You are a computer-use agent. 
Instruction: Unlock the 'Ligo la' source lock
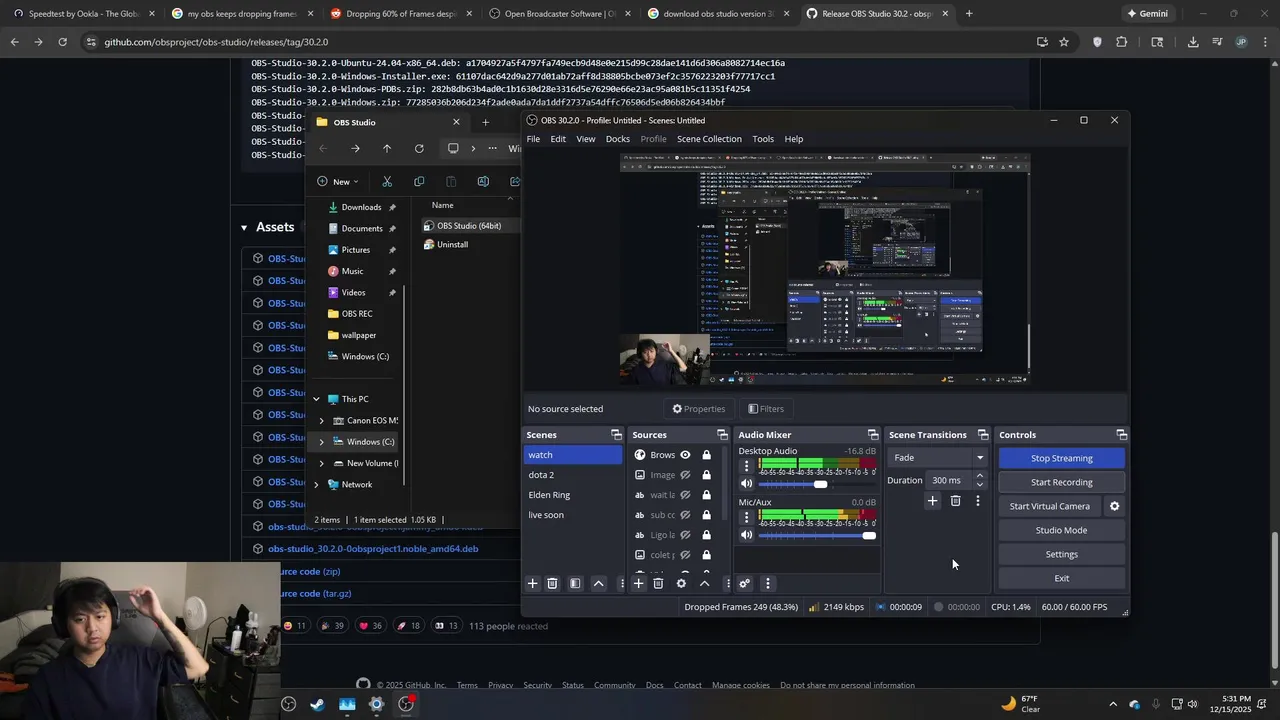706,535
